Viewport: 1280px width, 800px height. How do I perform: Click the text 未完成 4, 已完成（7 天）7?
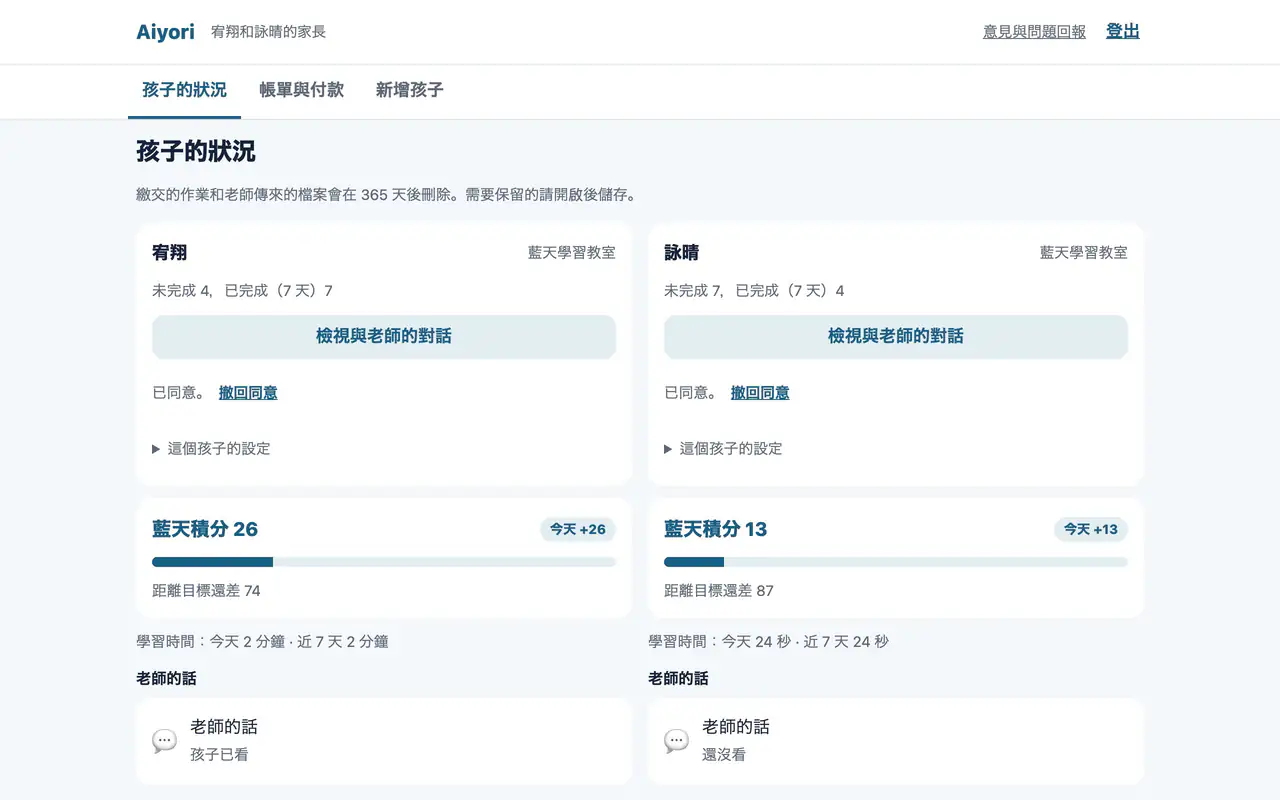[x=242, y=291]
